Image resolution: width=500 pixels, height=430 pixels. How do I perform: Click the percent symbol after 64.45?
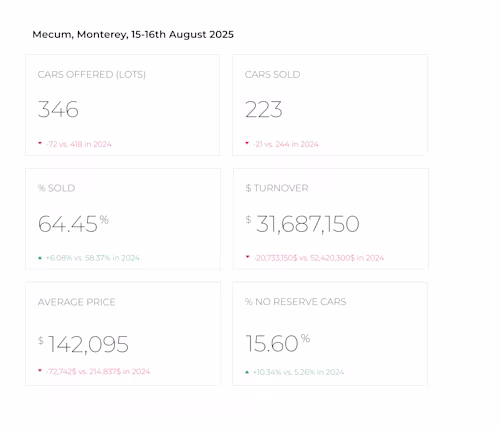(104, 220)
